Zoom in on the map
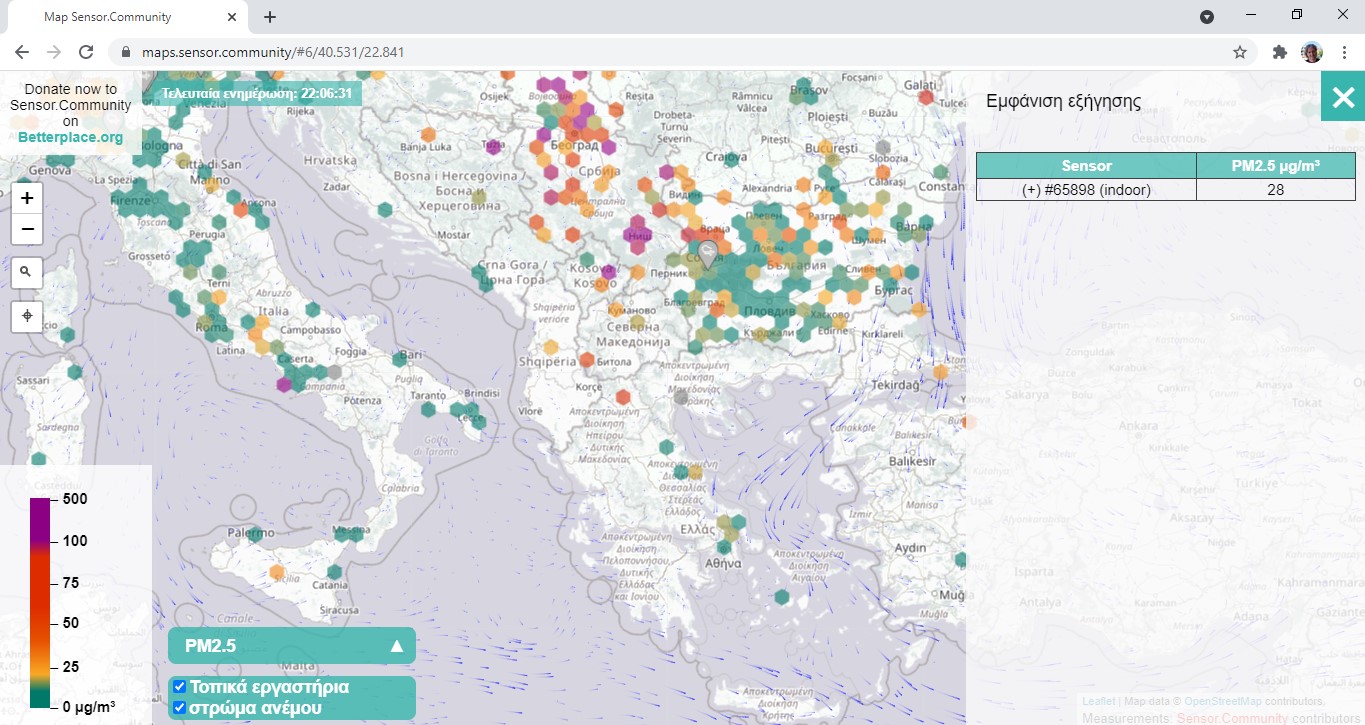Image resolution: width=1365 pixels, height=725 pixels. pos(27,198)
